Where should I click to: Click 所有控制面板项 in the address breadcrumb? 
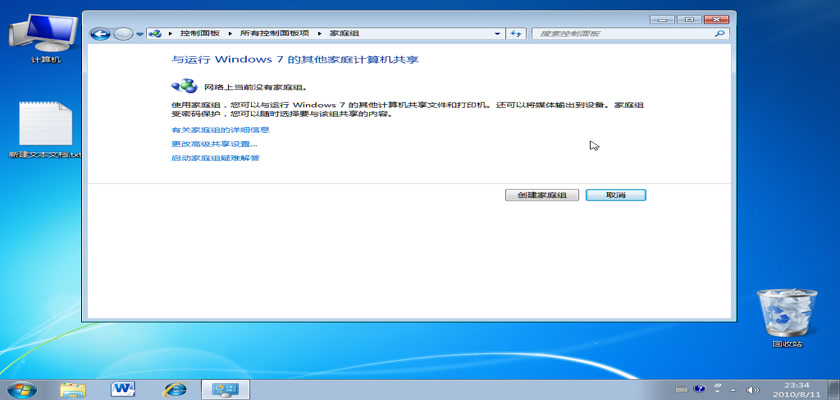pos(269,34)
